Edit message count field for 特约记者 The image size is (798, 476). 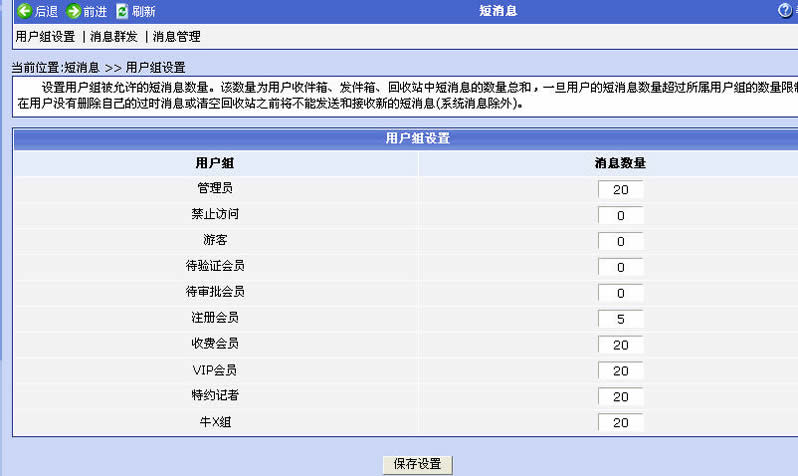pyautogui.click(x=620, y=397)
